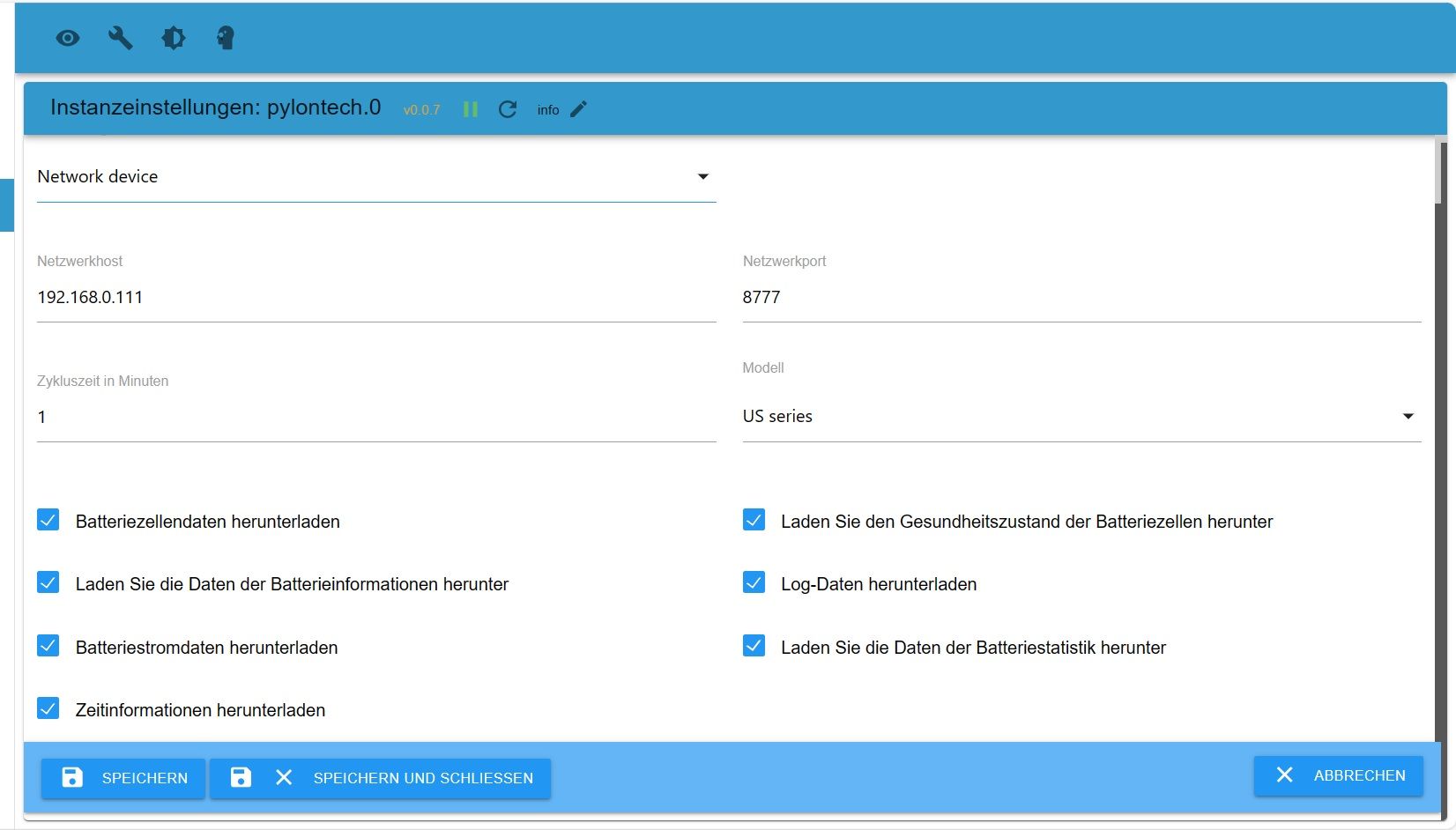1456x830 pixels.
Task: Open the Modell dropdown showing US series
Action: tap(1081, 416)
